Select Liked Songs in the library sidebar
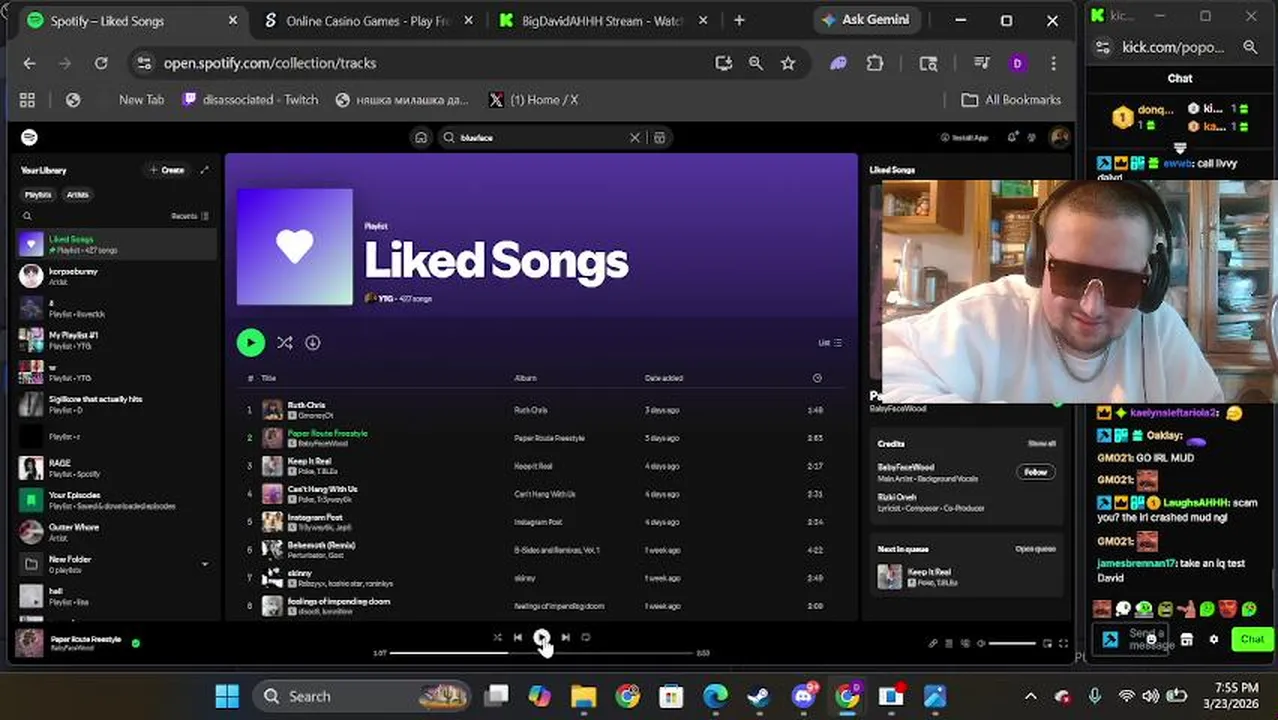Viewport: 1278px width, 720px height. [x=116, y=244]
